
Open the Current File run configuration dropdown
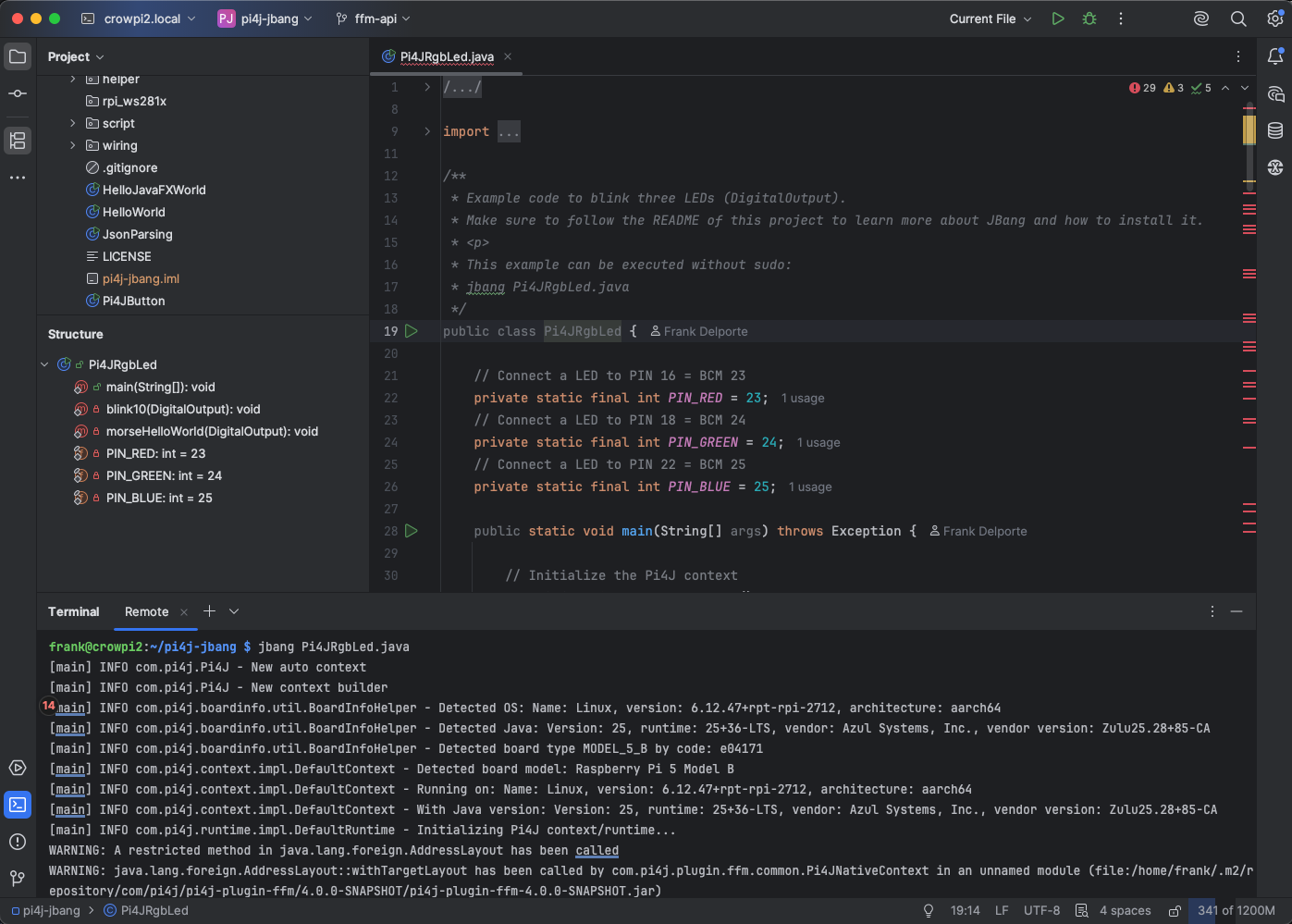990,18
